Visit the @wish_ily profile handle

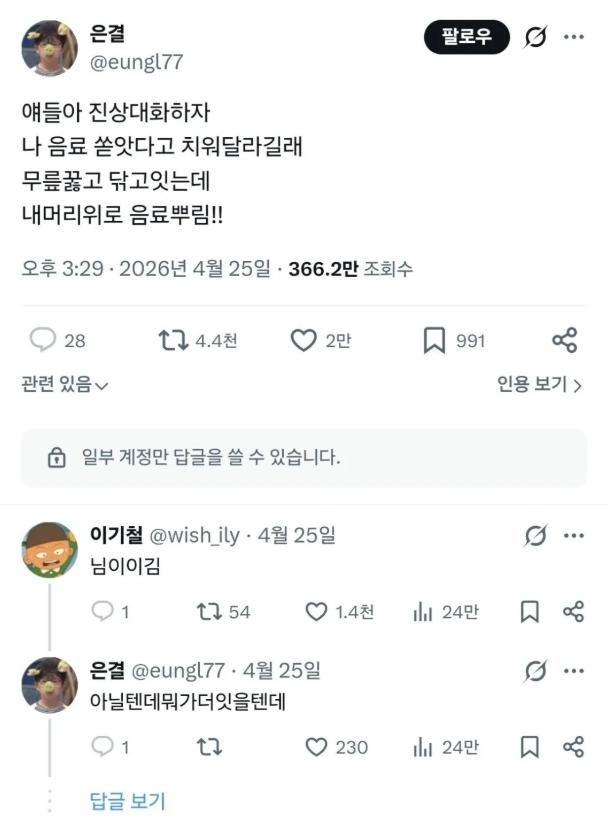pyautogui.click(x=195, y=536)
